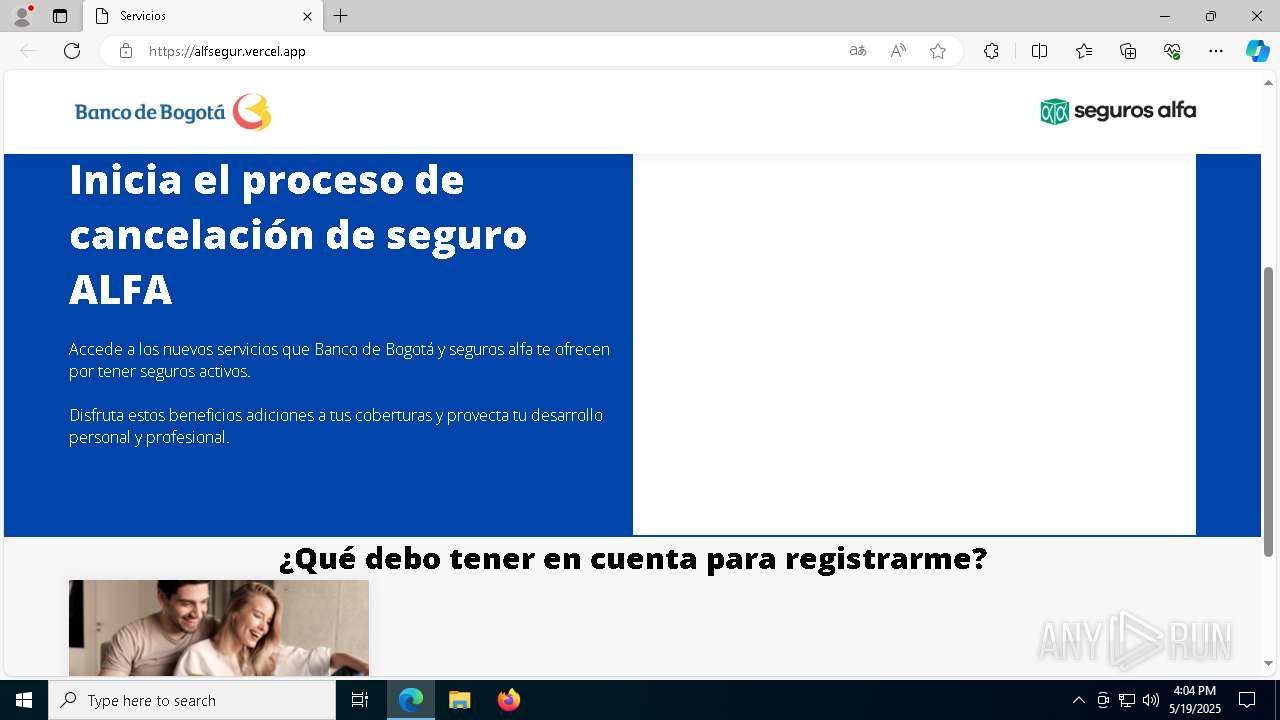The height and width of the screenshot is (720, 1280).
Task: Click the scrollbar down arrow
Action: [x=1268, y=663]
